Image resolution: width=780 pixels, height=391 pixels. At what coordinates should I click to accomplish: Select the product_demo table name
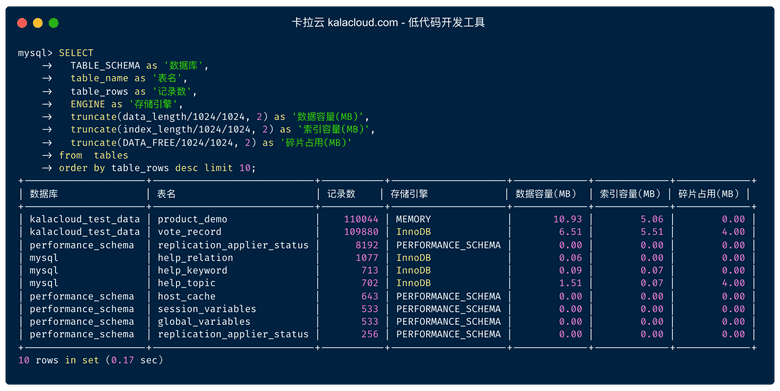tap(193, 219)
